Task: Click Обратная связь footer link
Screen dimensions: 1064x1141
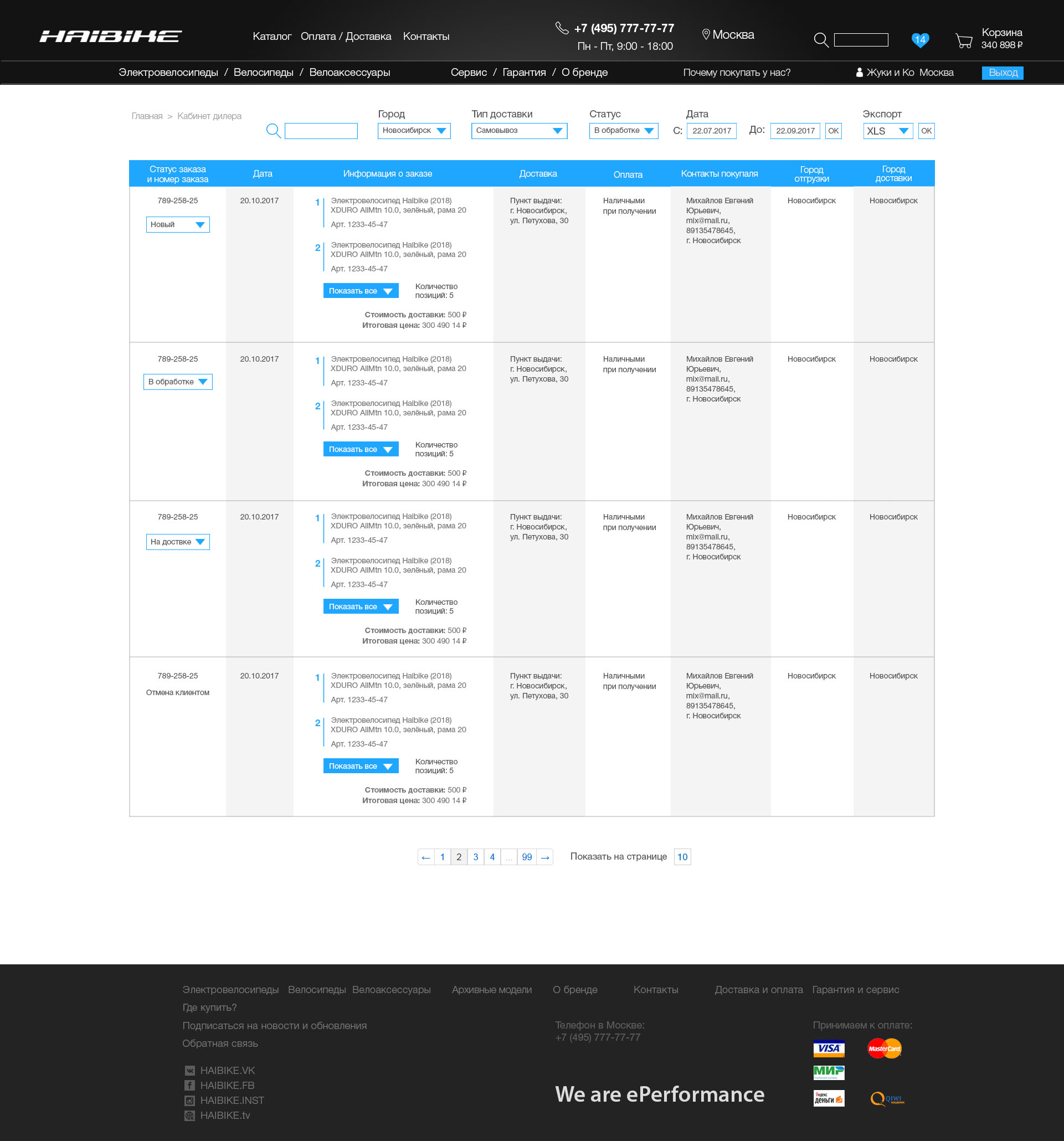Action: pyautogui.click(x=220, y=1044)
